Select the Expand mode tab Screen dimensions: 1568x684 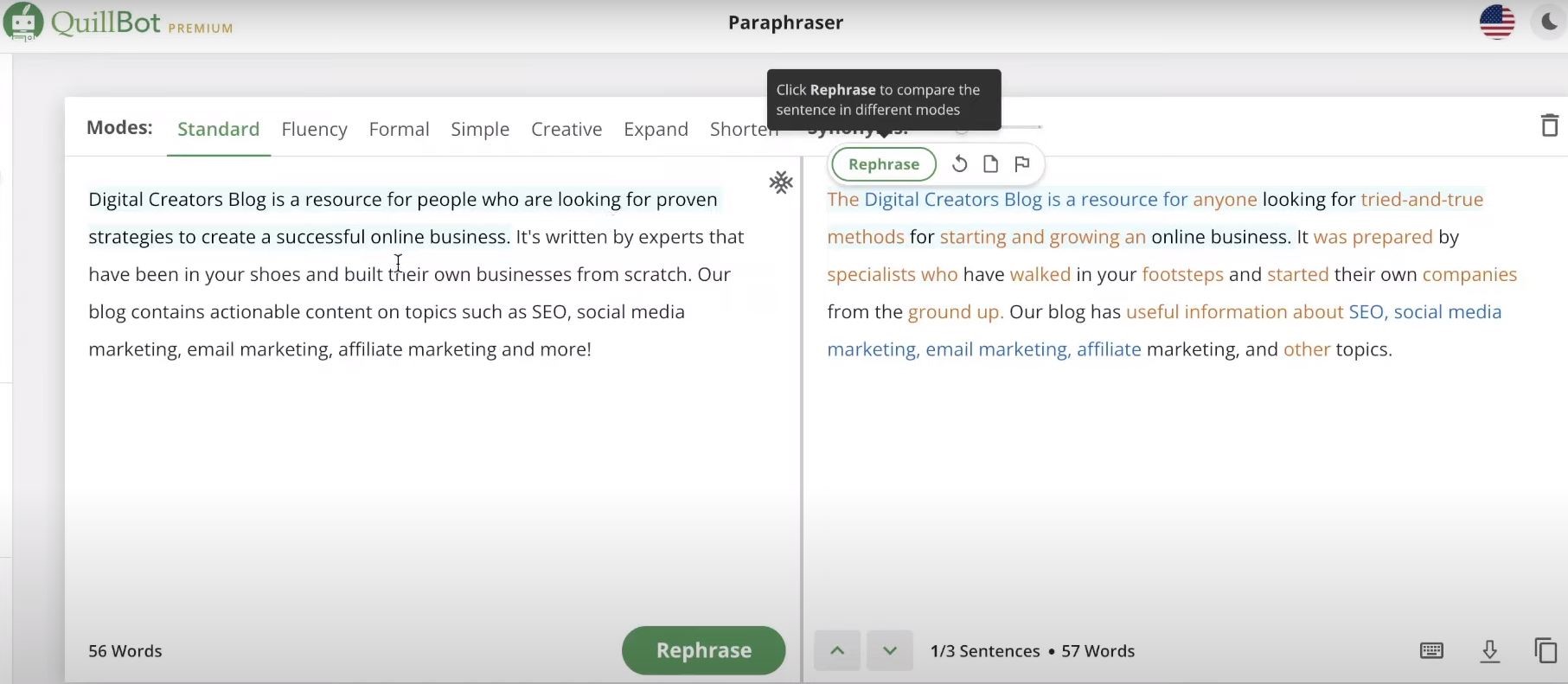click(656, 130)
